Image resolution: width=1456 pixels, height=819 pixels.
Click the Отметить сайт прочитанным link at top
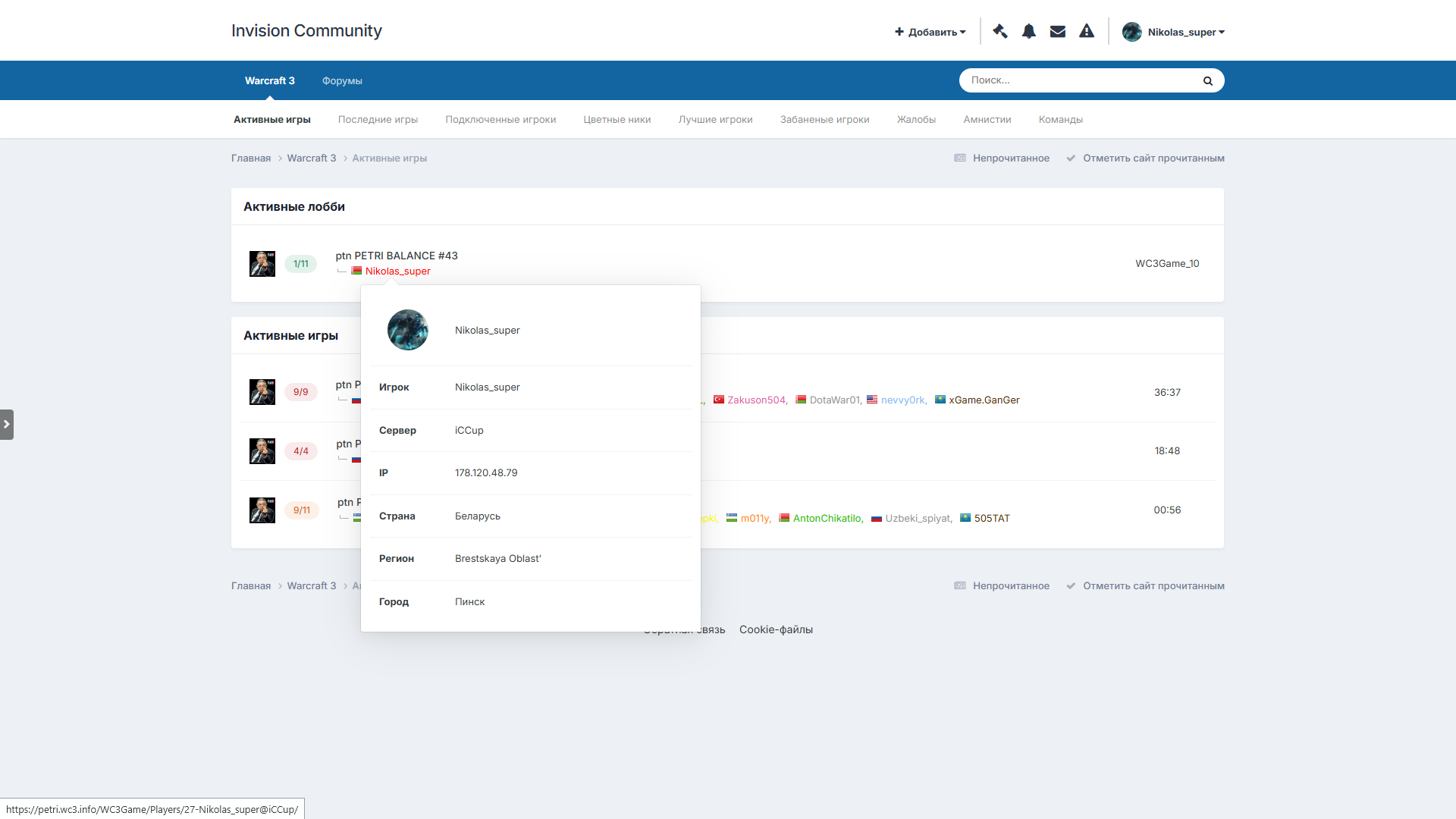point(1153,158)
